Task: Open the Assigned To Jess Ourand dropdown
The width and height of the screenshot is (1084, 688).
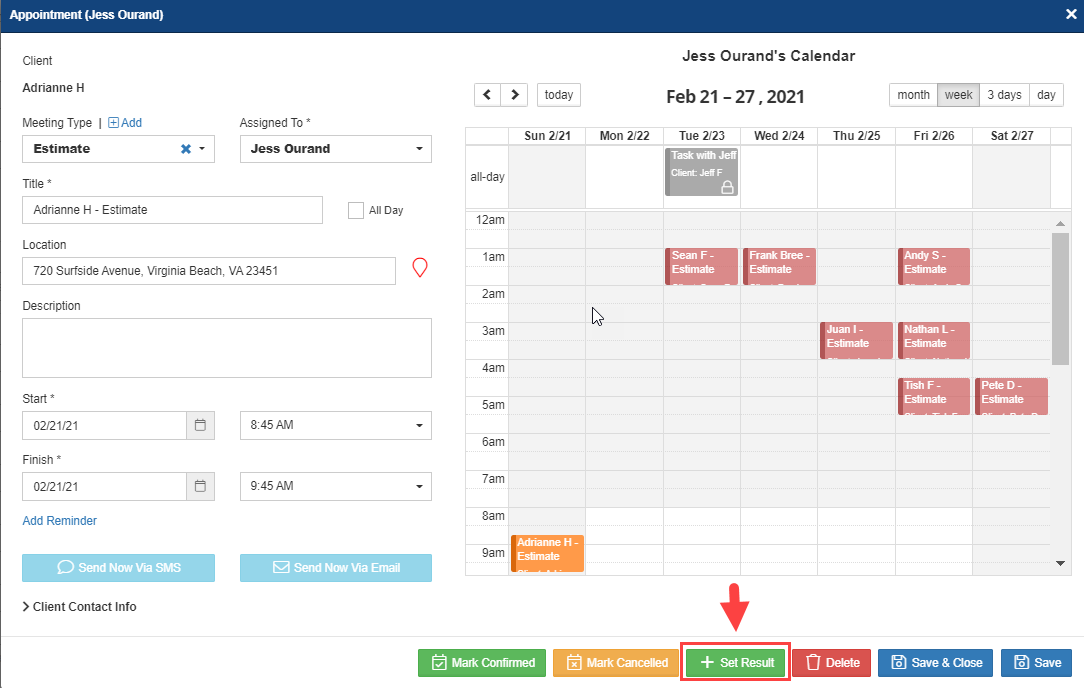Action: [336, 149]
